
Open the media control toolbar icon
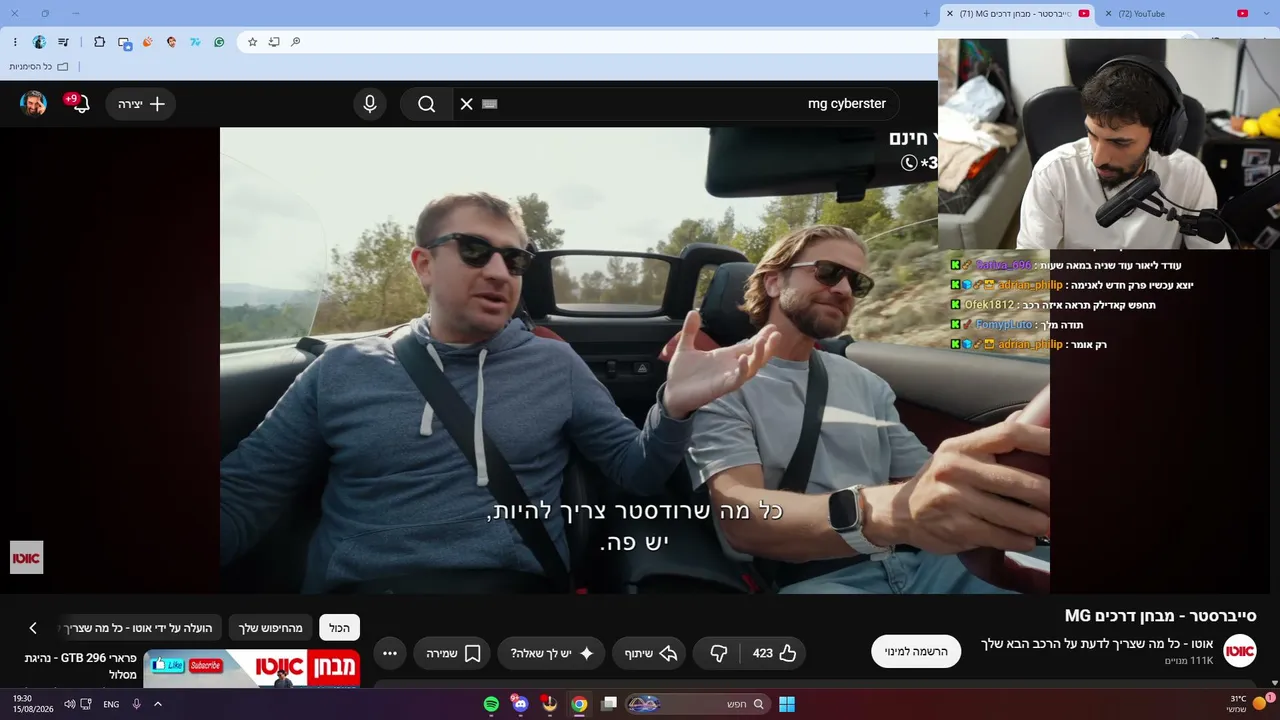pos(64,42)
